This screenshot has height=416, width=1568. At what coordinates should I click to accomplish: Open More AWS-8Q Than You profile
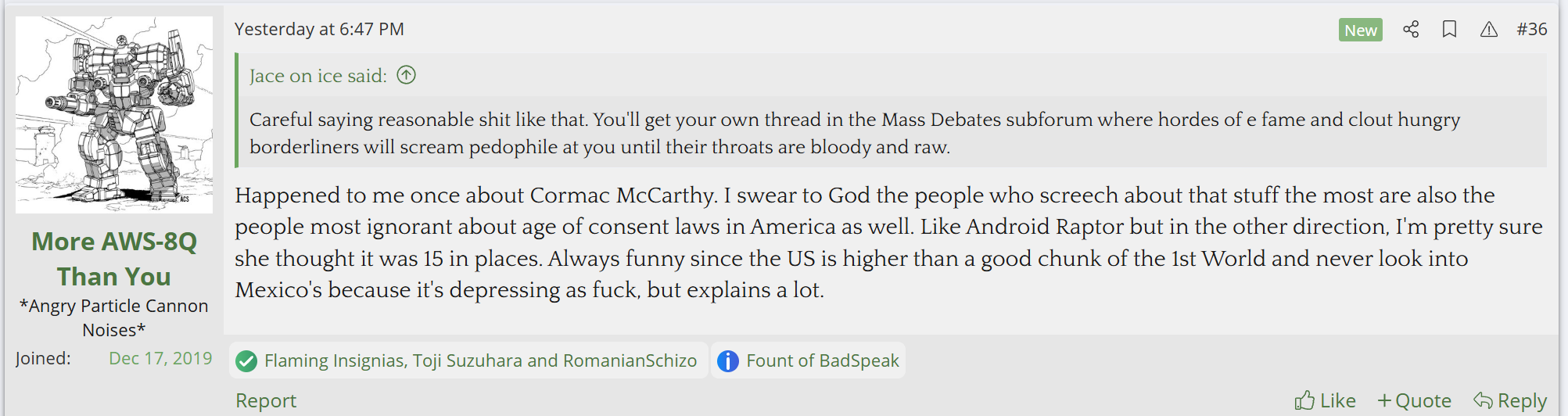pyautogui.click(x=114, y=259)
